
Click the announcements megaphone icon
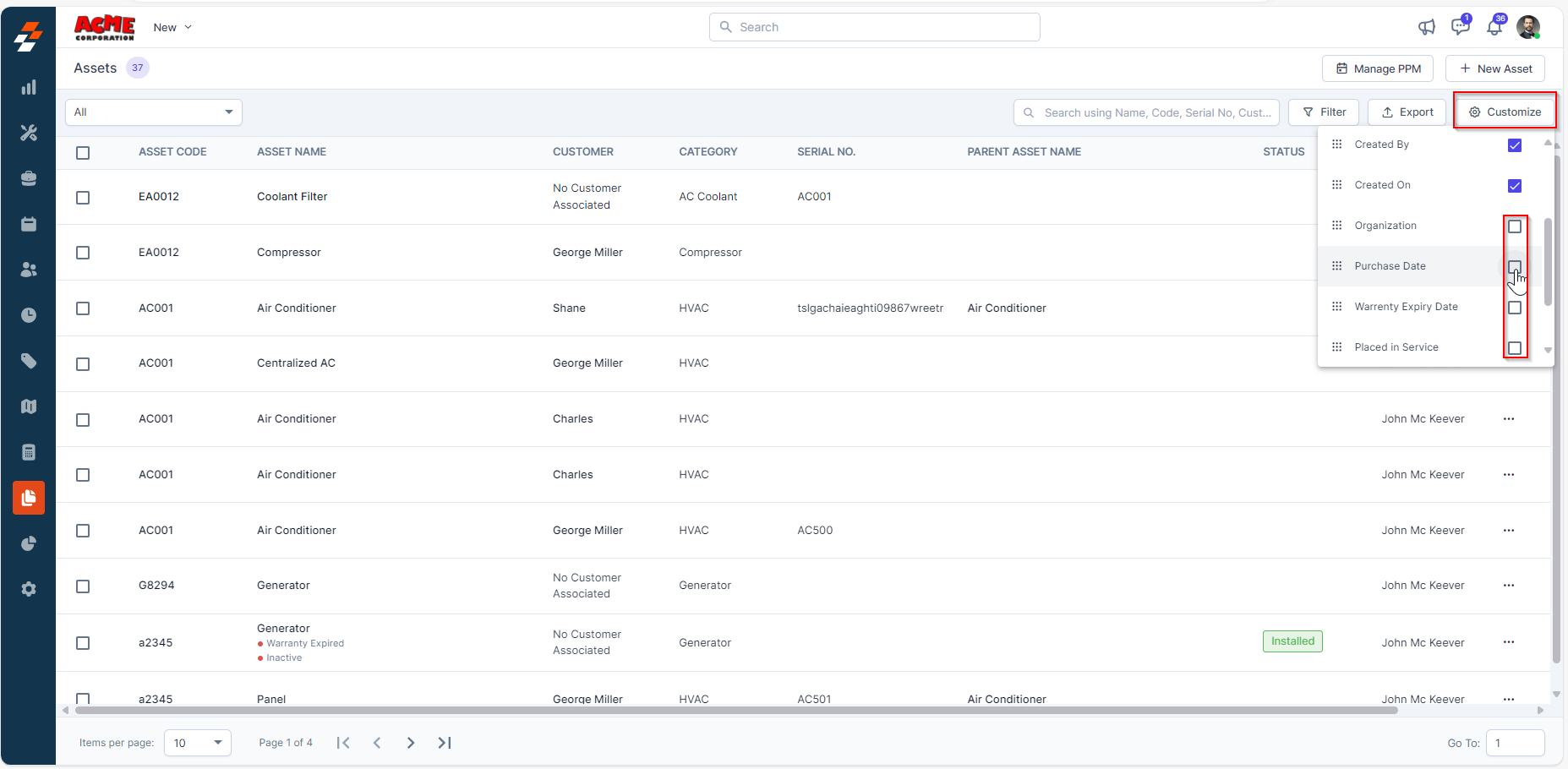(x=1427, y=27)
